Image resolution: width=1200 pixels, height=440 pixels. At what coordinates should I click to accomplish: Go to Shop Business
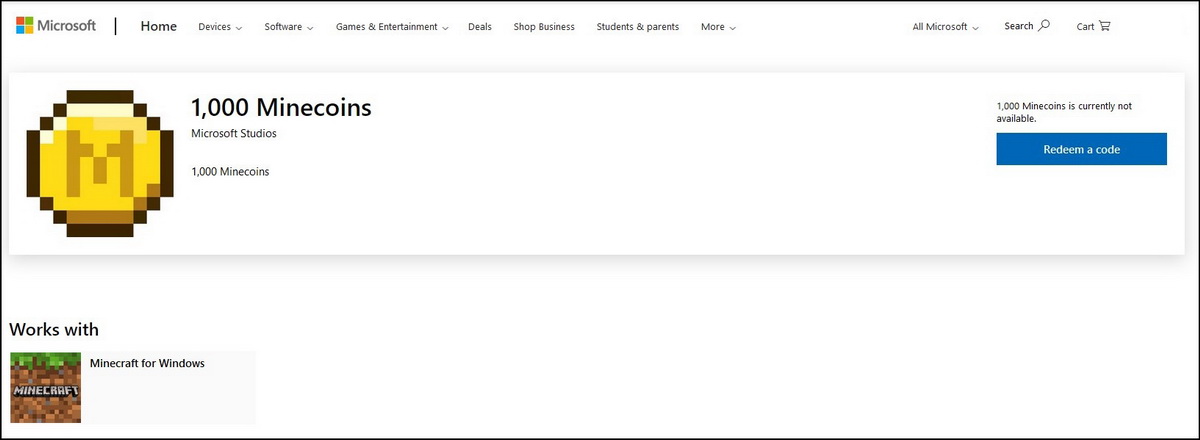coord(544,27)
